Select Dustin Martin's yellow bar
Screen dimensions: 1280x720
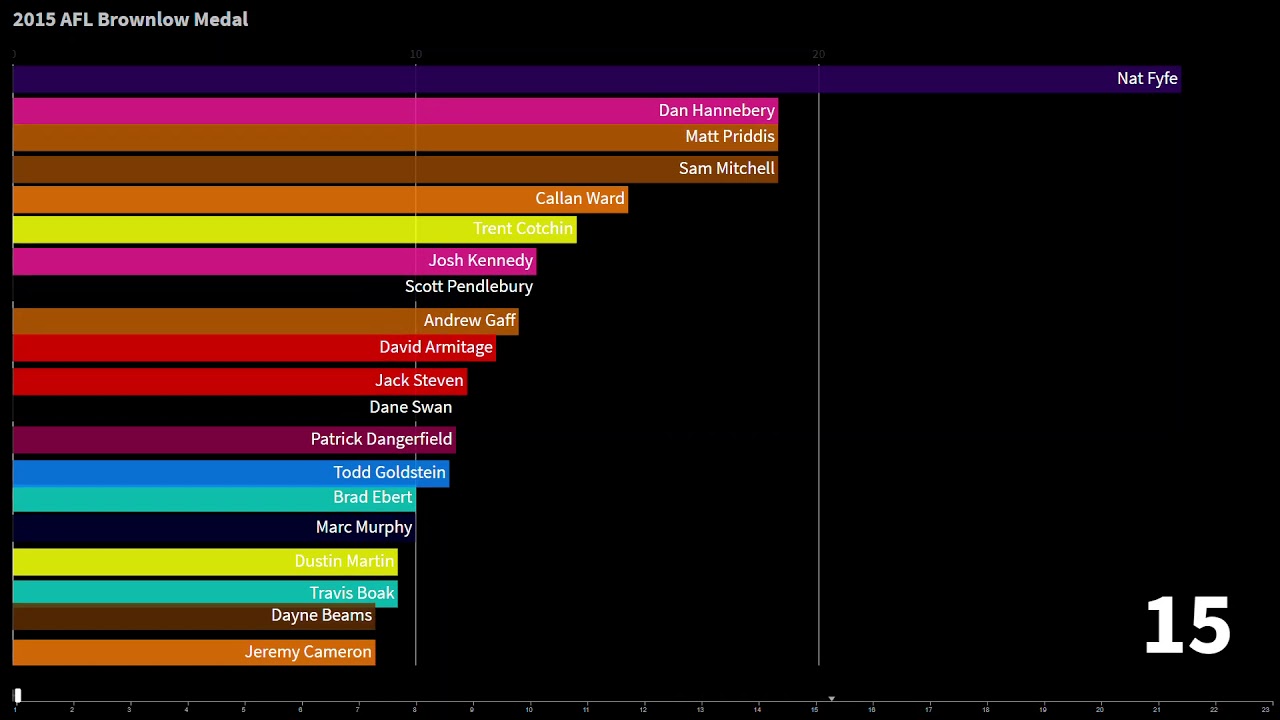[205, 562]
